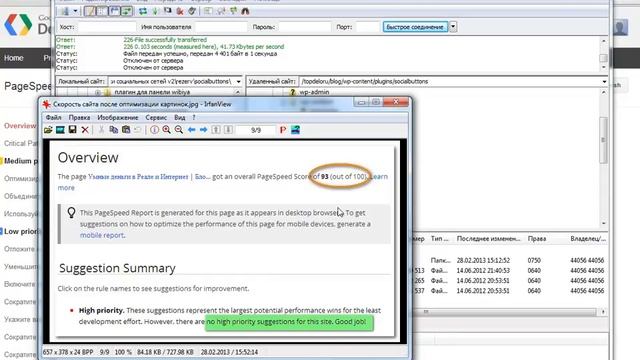640x360 pixels.
Task: Click the previous page up-arrow icon
Action: pos(216,130)
